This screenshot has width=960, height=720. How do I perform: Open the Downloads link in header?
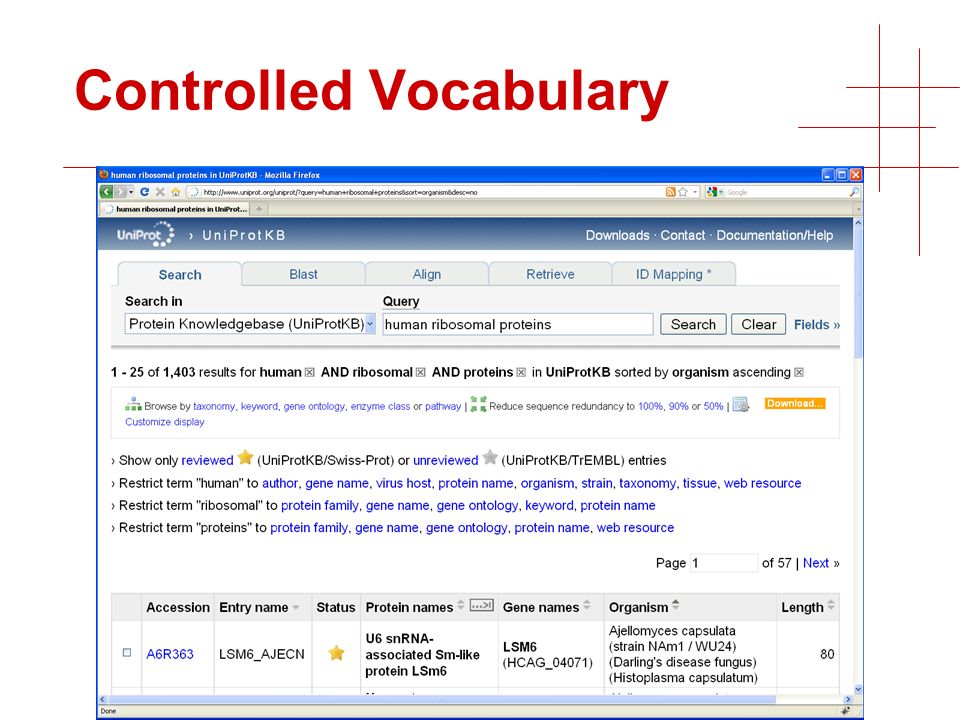(617, 236)
